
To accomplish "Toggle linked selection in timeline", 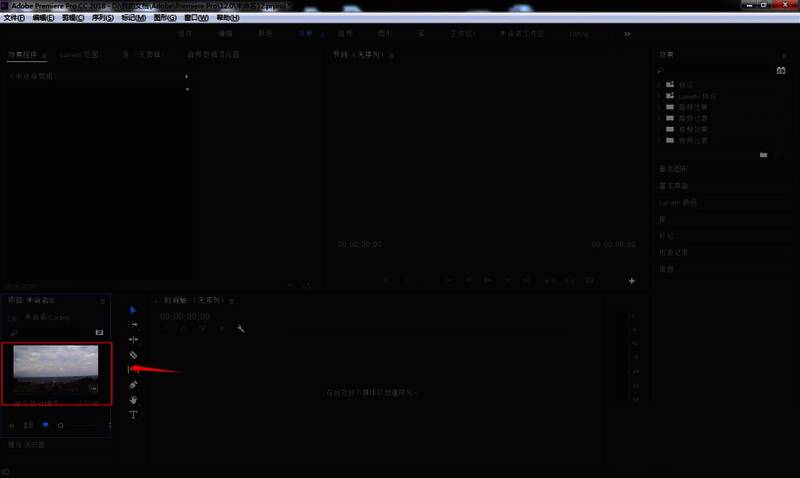I will [x=203, y=329].
